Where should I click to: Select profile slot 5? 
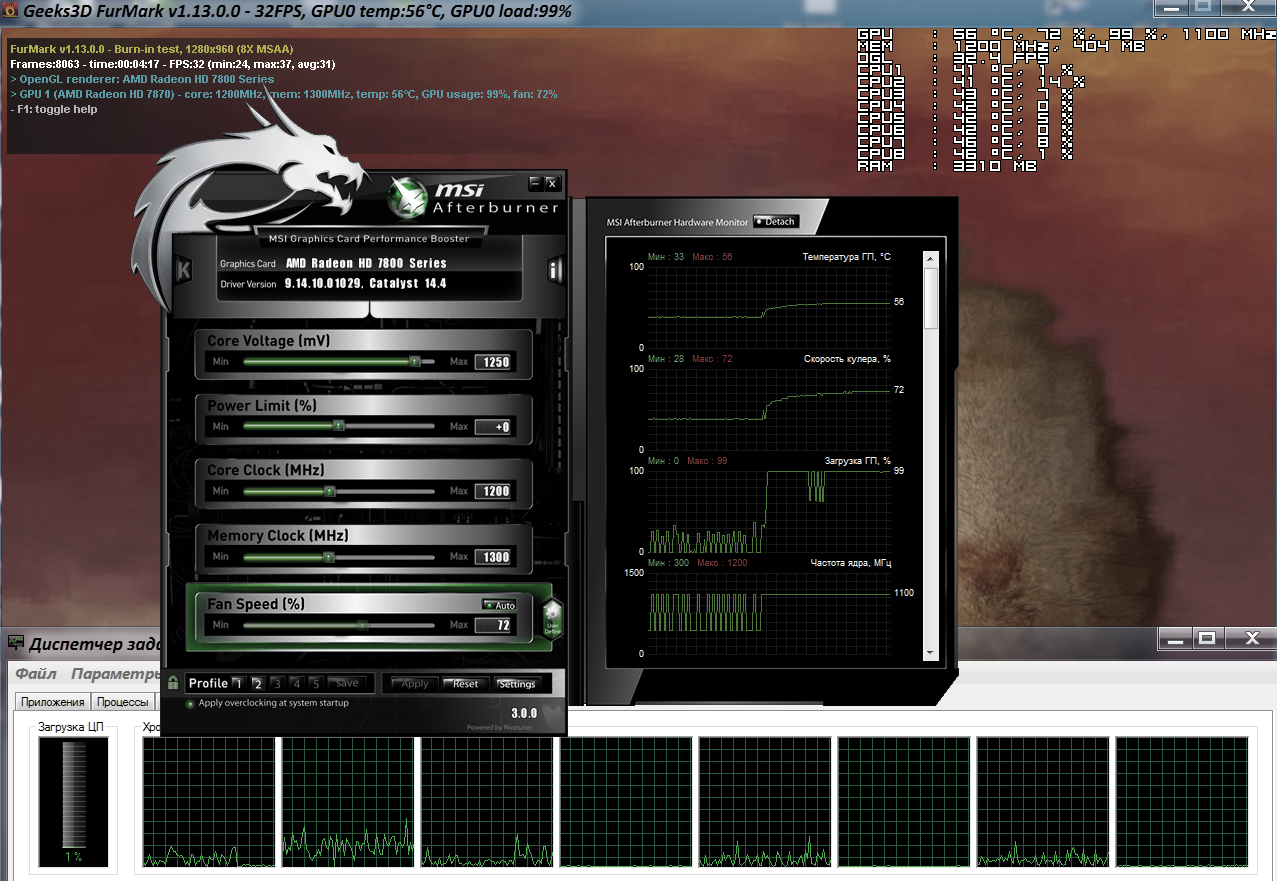click(x=315, y=683)
